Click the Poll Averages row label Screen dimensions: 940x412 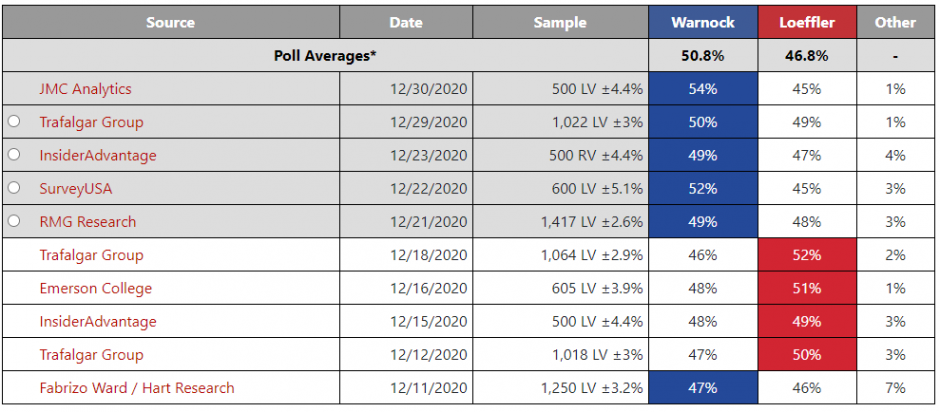(x=325, y=56)
